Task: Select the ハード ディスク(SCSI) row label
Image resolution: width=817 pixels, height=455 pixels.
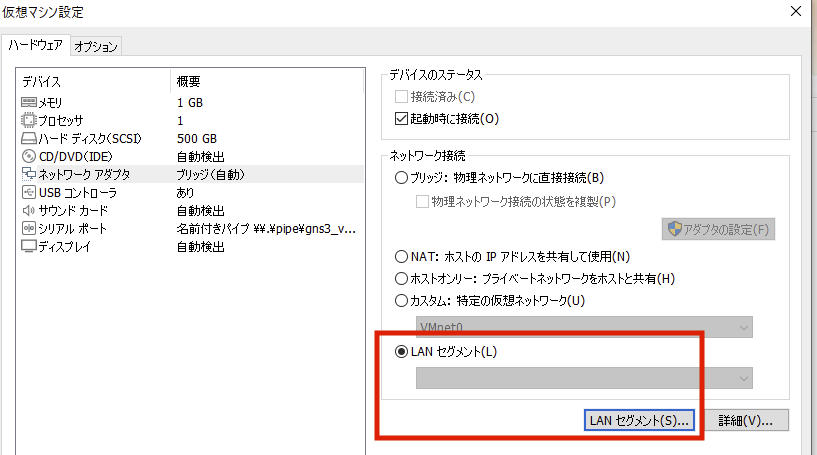Action: [90, 139]
